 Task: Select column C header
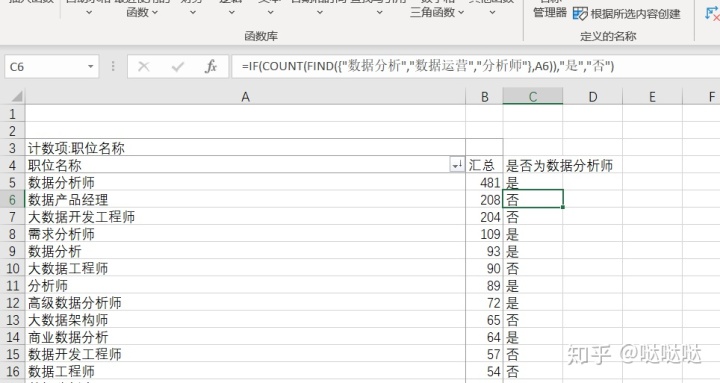(x=533, y=97)
